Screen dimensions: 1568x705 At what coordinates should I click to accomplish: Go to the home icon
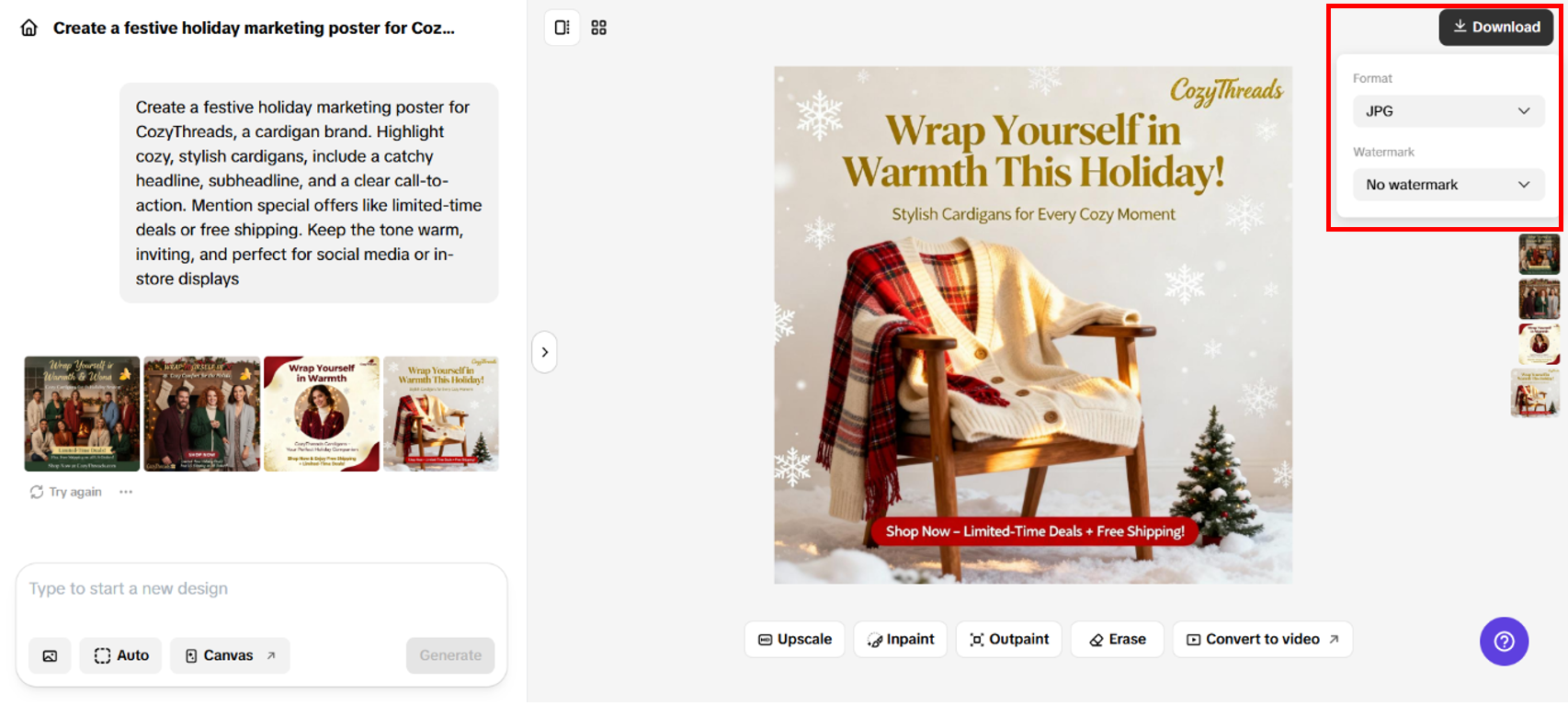[x=29, y=28]
